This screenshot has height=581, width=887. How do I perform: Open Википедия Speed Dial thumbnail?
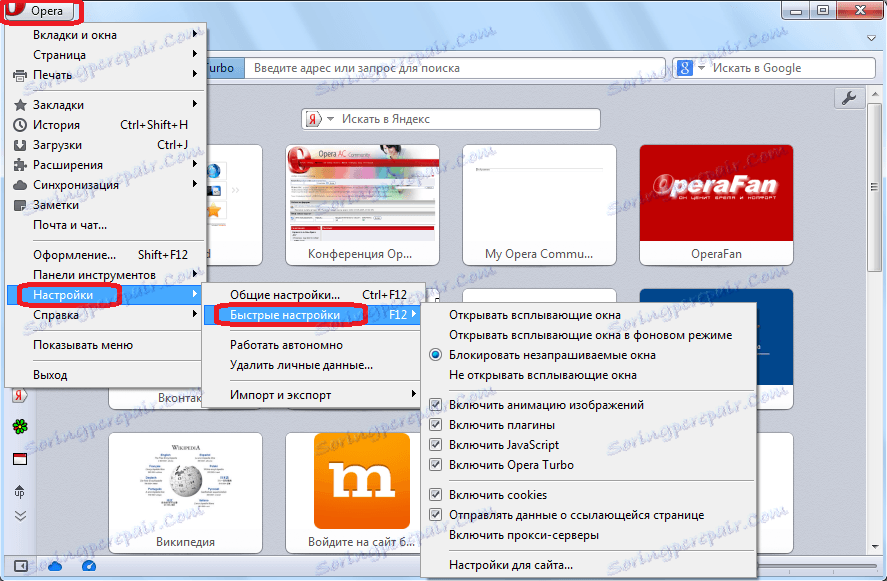(x=186, y=493)
